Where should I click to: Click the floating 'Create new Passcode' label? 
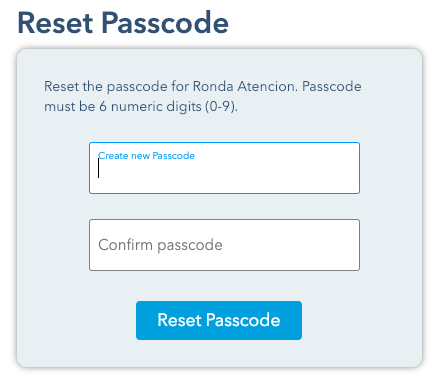coord(146,156)
